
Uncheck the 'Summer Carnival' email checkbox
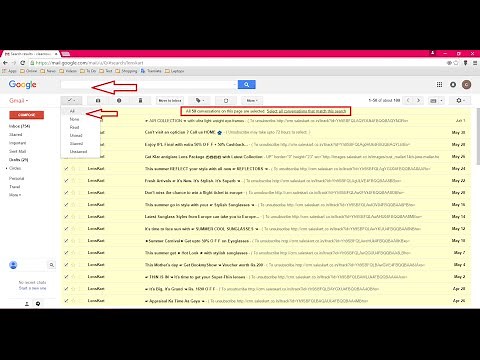[x=66, y=241]
